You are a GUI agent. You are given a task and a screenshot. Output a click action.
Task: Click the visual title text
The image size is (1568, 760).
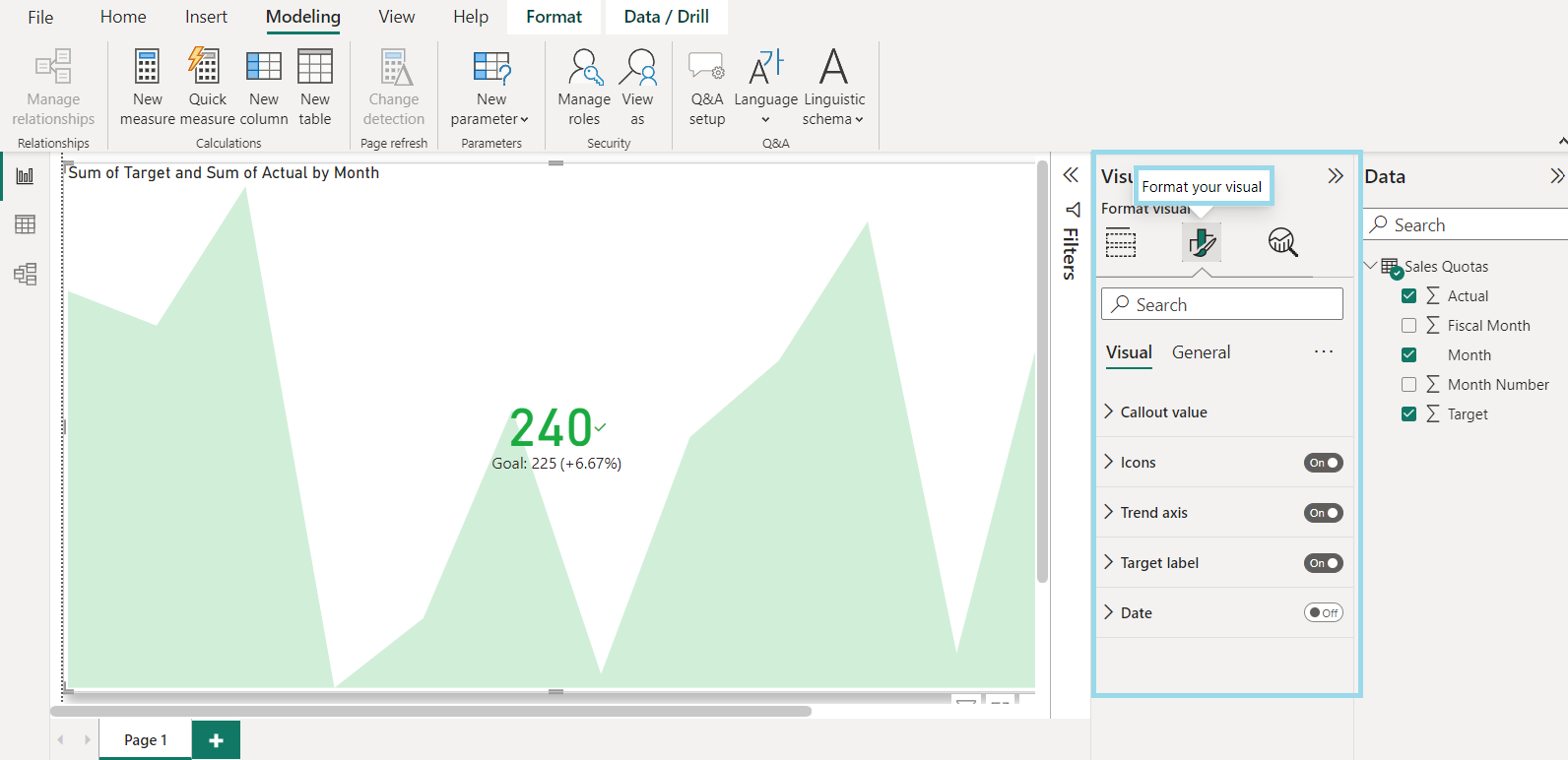click(x=224, y=173)
